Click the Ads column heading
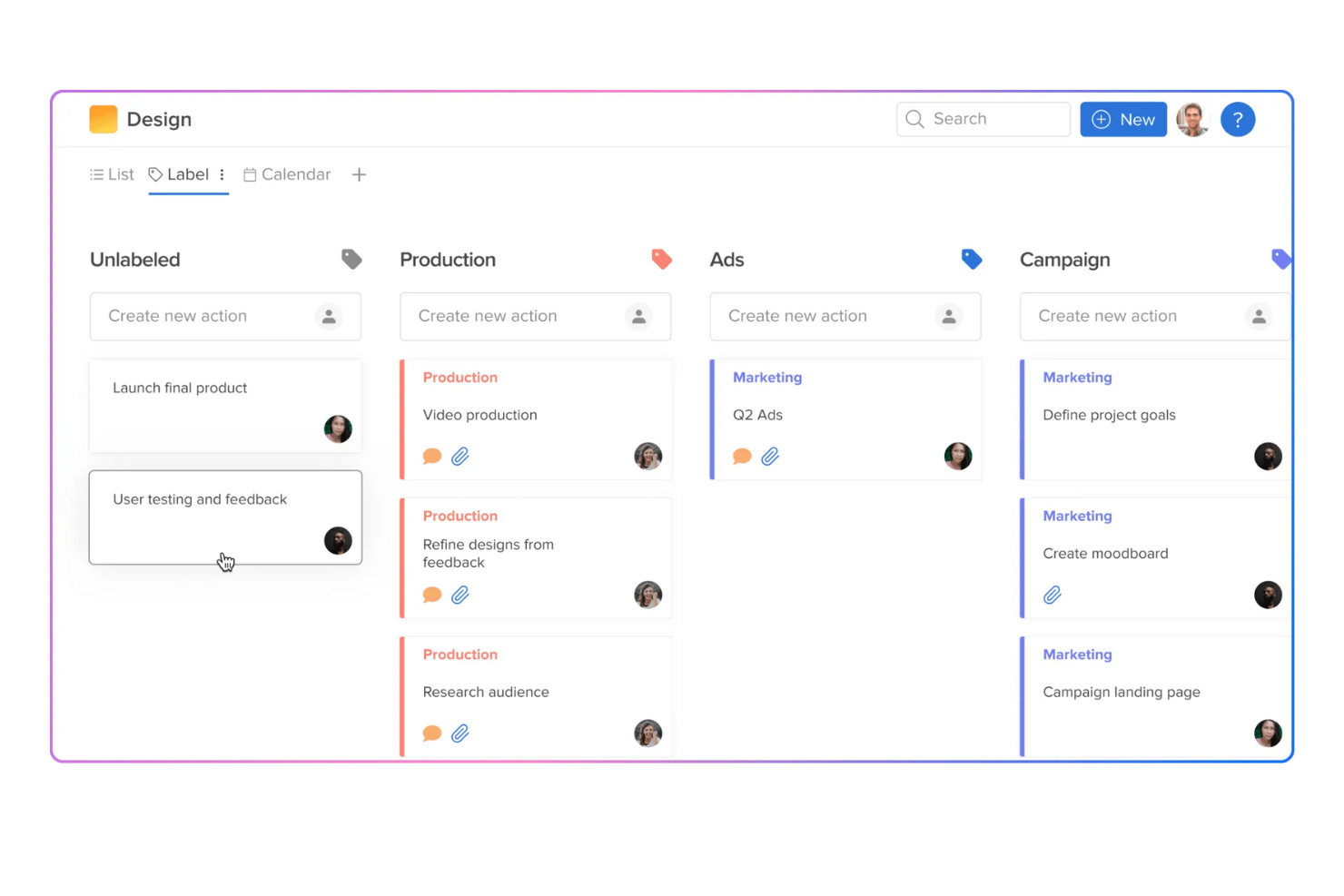Viewport: 1344px width, 896px height. tap(726, 260)
